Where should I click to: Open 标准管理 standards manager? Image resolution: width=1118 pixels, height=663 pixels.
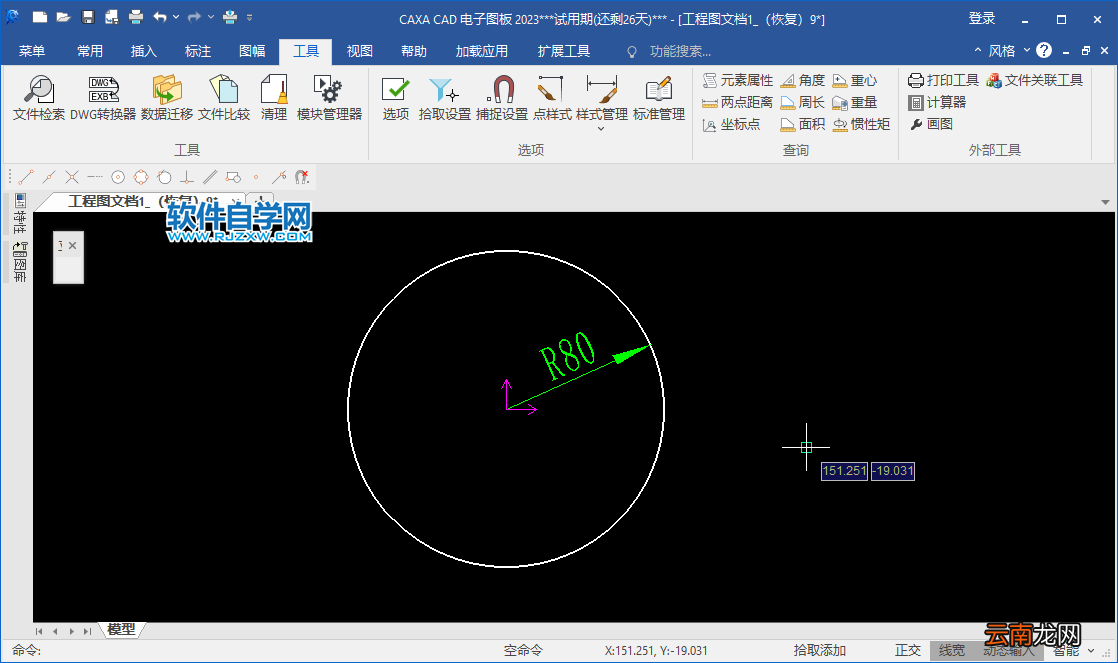pyautogui.click(x=659, y=98)
